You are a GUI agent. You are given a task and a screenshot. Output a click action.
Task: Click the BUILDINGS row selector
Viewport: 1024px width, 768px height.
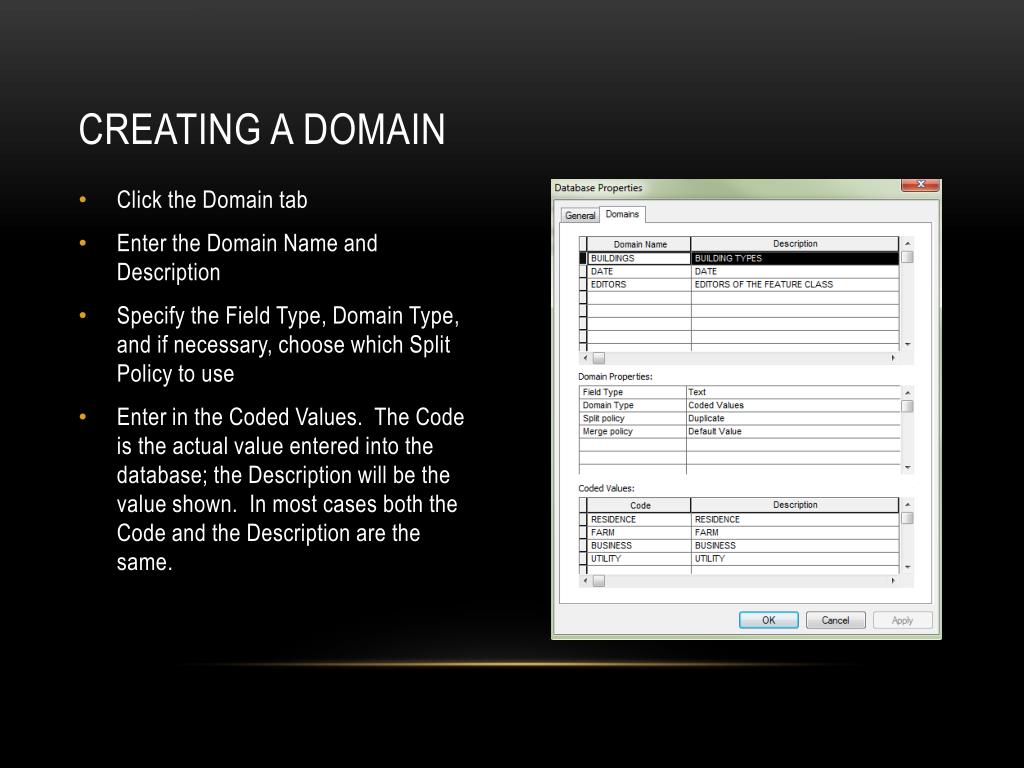click(x=583, y=258)
